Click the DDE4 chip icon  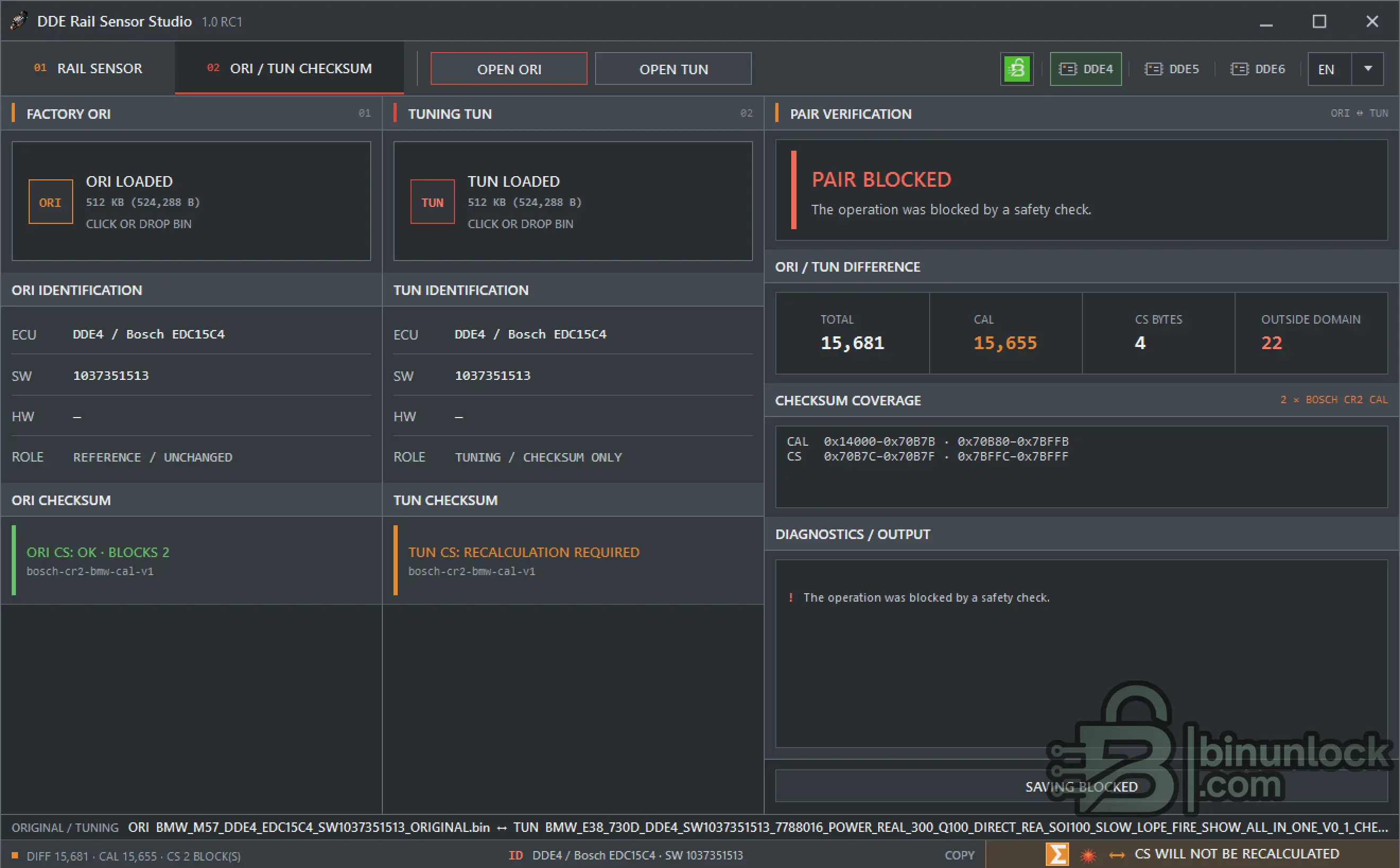point(1067,69)
